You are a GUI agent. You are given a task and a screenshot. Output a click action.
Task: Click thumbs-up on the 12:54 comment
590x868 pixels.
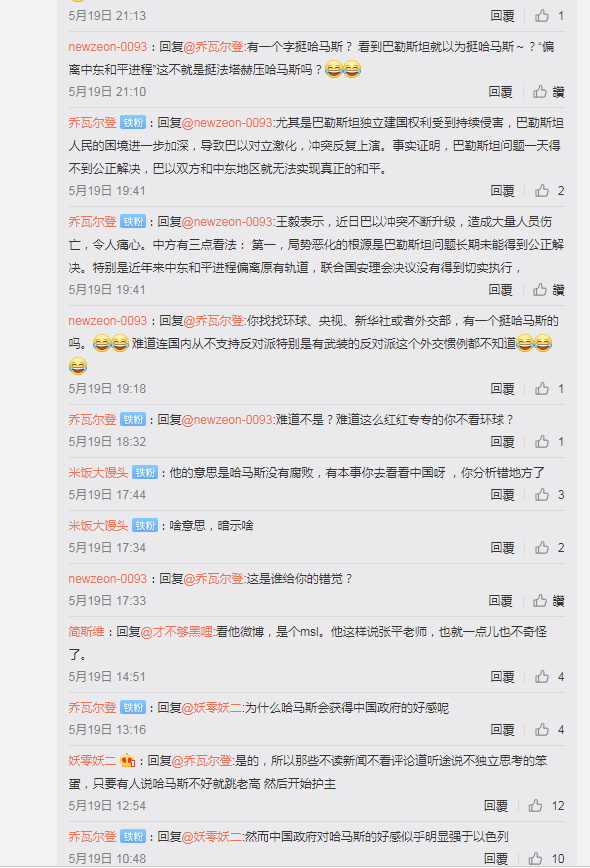pos(535,806)
